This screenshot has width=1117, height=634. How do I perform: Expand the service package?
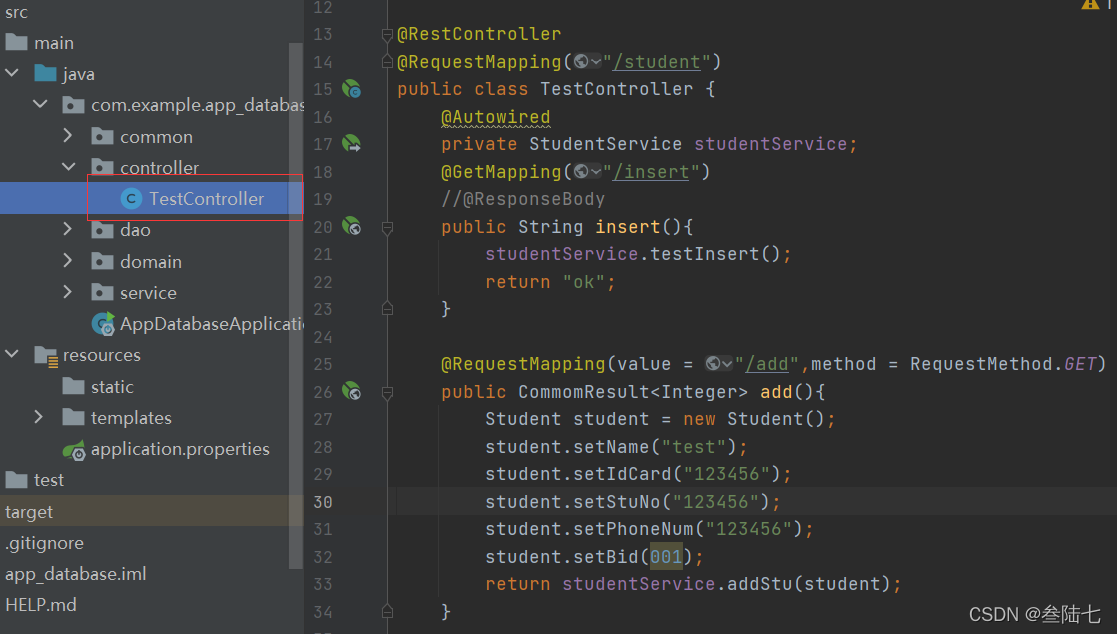[68, 291]
